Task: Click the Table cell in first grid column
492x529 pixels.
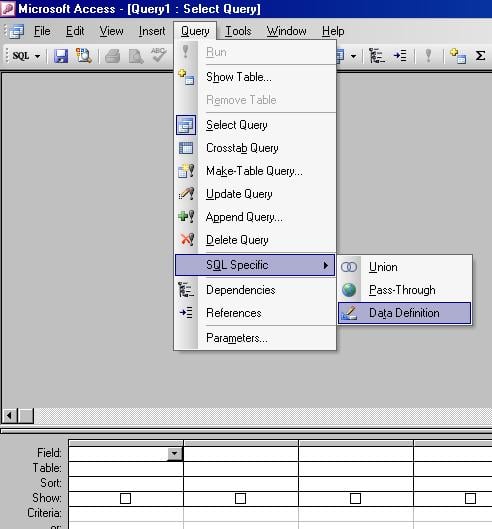Action: [126, 469]
